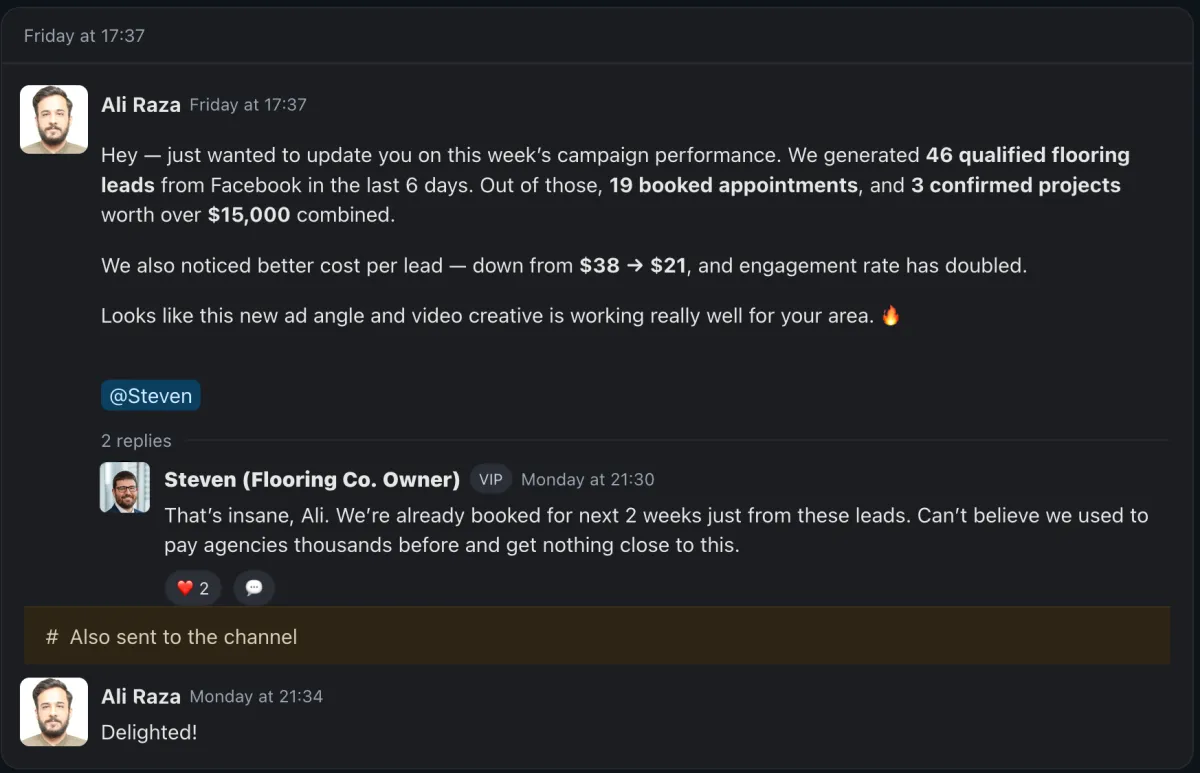The width and height of the screenshot is (1200, 773).
Task: Click Ali Raza's avatar on the Delighted reply
Action: click(54, 711)
